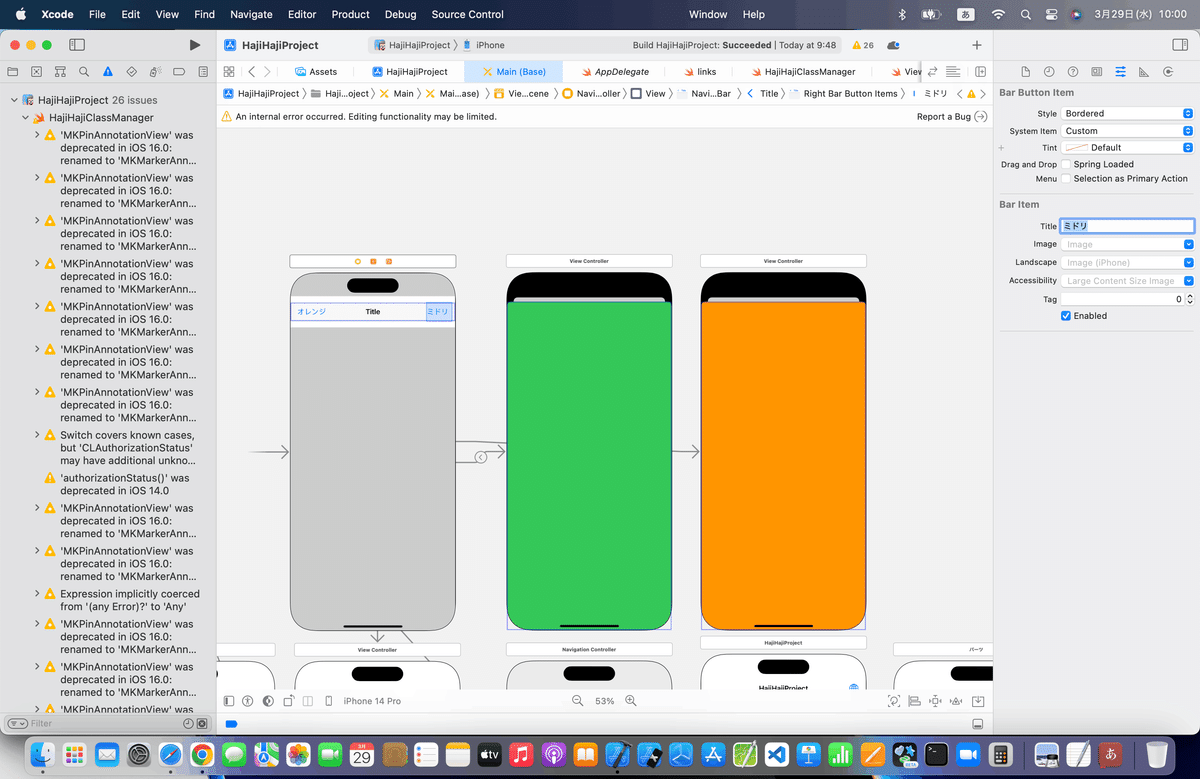Toggle canvas orientation button
This screenshot has width=1200, height=779.
[x=289, y=701]
